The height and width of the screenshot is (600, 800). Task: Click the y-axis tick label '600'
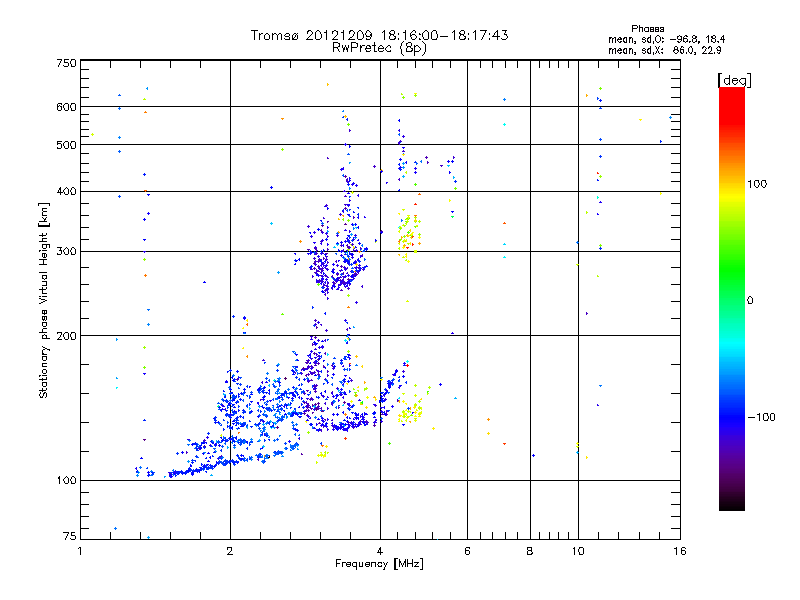(x=66, y=107)
